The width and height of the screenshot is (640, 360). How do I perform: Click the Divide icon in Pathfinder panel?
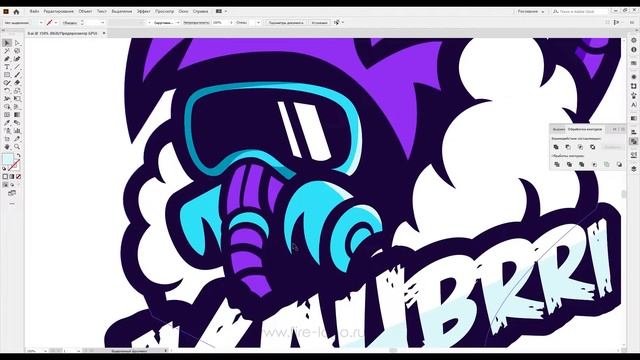click(x=557, y=164)
